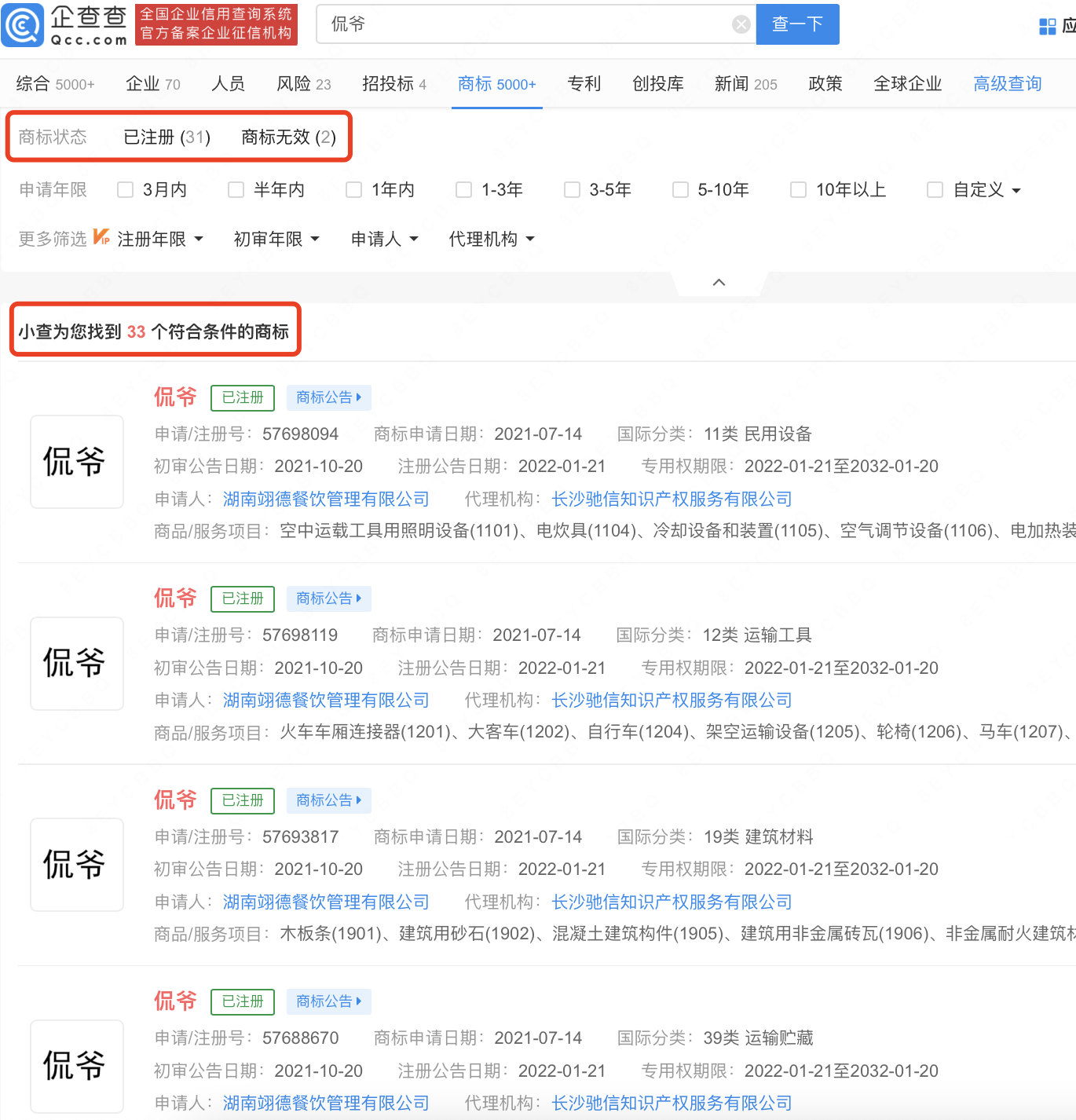Open 侃爷 thumbnail of trademark 57693817
The height and width of the screenshot is (1120, 1076).
77,865
